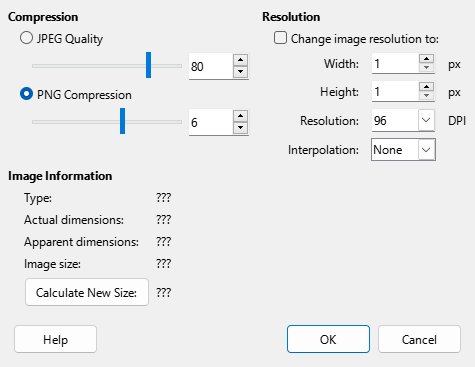This screenshot has height=367, width=475.
Task: Decrease JPEG Quality with down arrow
Action: [240, 72]
